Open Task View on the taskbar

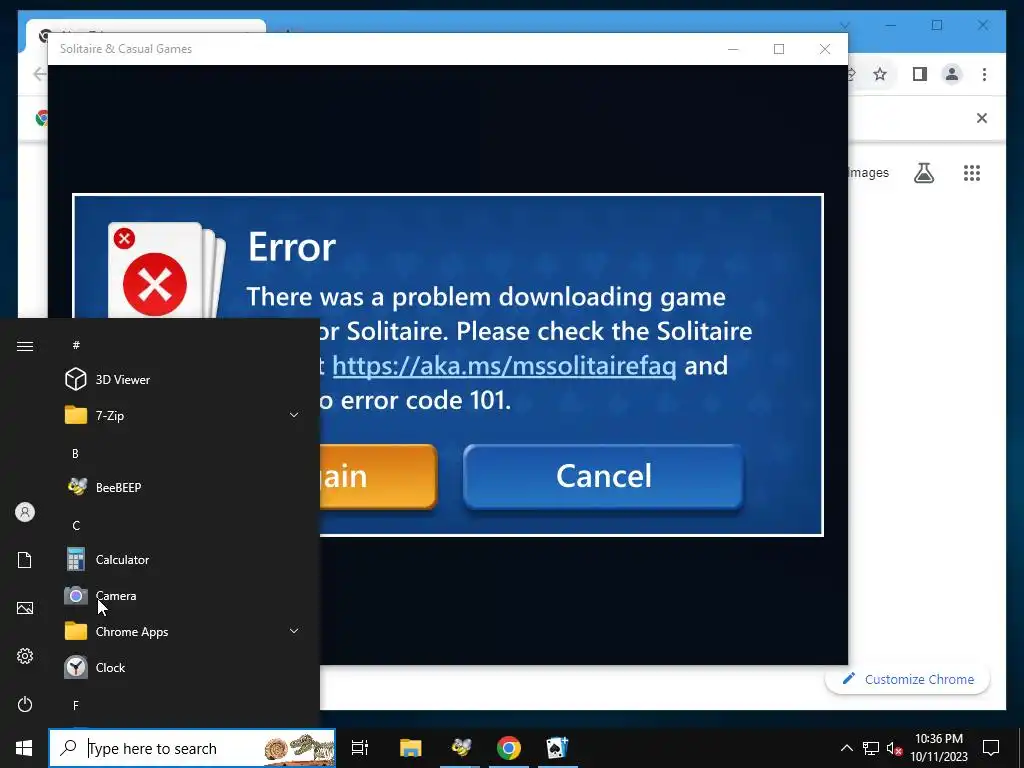click(360, 748)
